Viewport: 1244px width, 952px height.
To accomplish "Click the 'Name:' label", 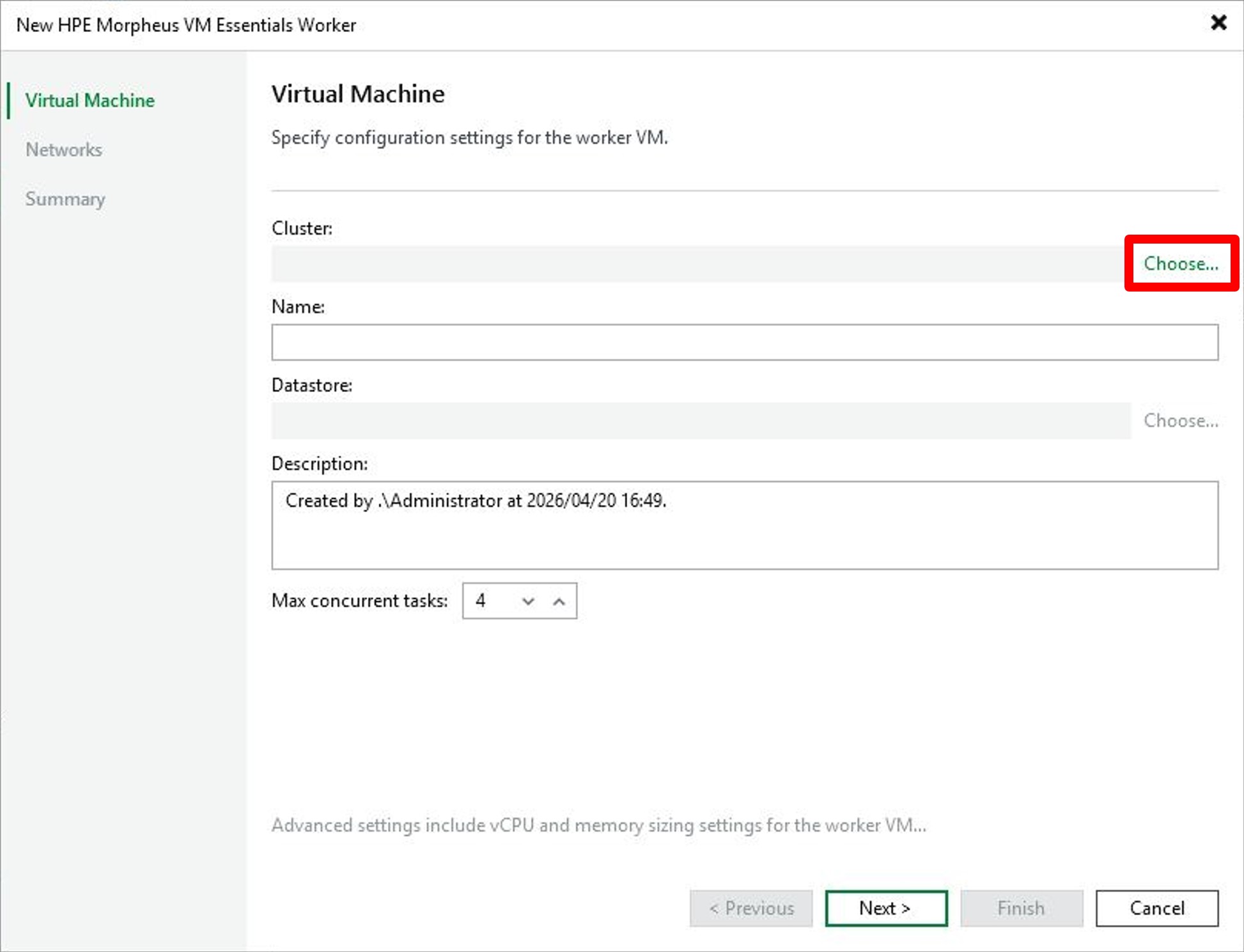I will click(x=298, y=307).
